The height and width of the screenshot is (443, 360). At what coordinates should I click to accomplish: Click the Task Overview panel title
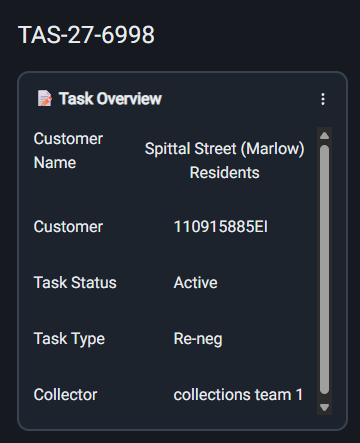pyautogui.click(x=110, y=99)
